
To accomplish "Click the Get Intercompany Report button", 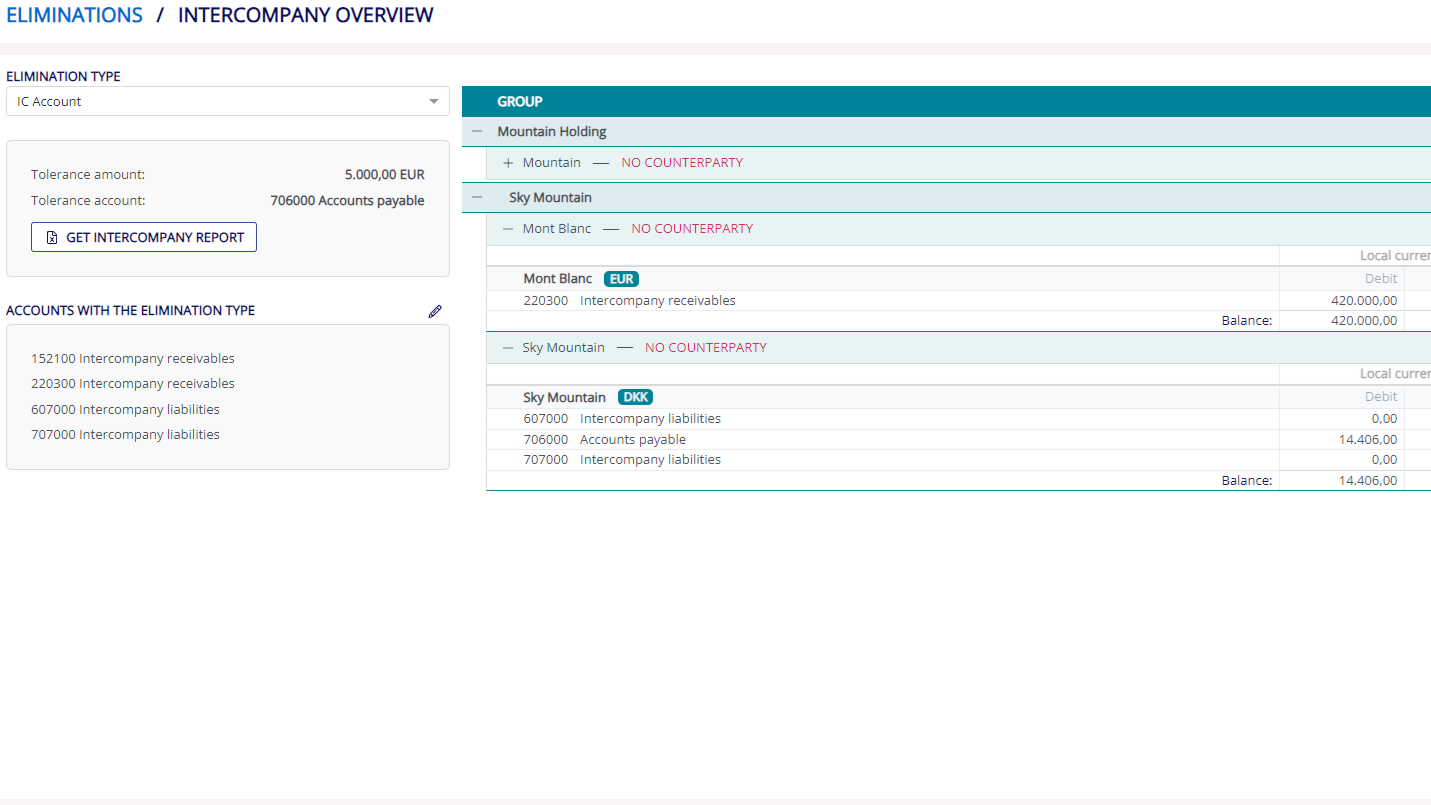I will [144, 237].
